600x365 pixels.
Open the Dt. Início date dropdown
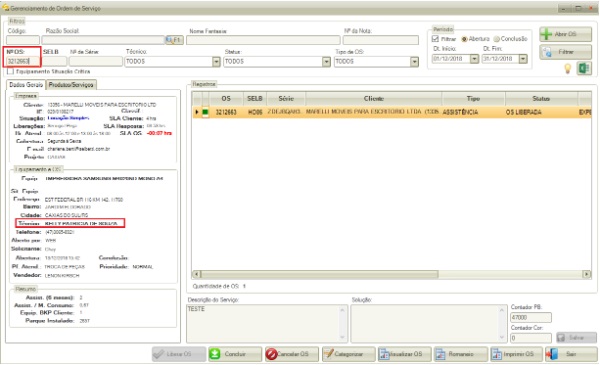[x=474, y=59]
